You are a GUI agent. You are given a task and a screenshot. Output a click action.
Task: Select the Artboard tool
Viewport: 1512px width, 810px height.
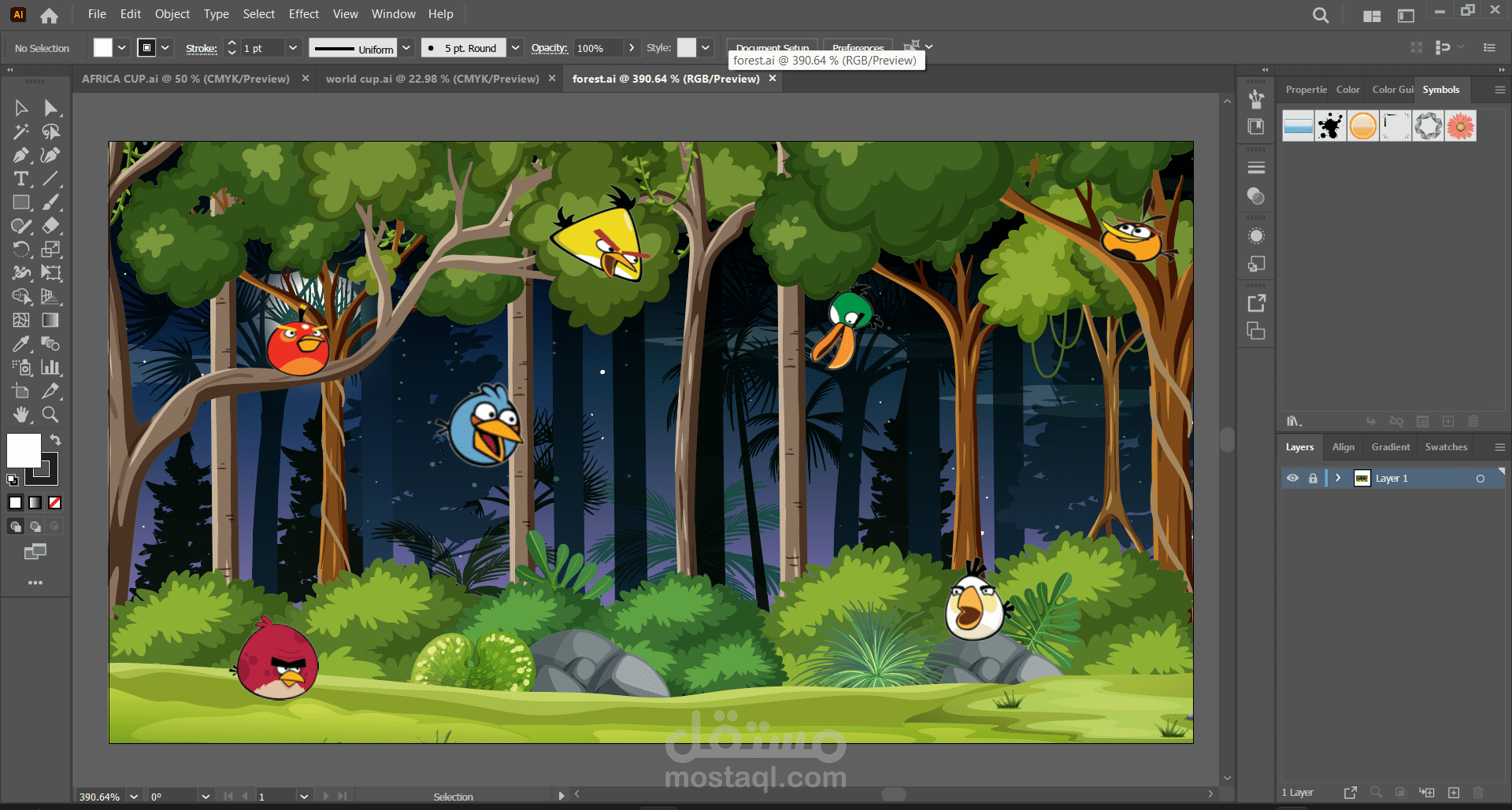[x=21, y=391]
